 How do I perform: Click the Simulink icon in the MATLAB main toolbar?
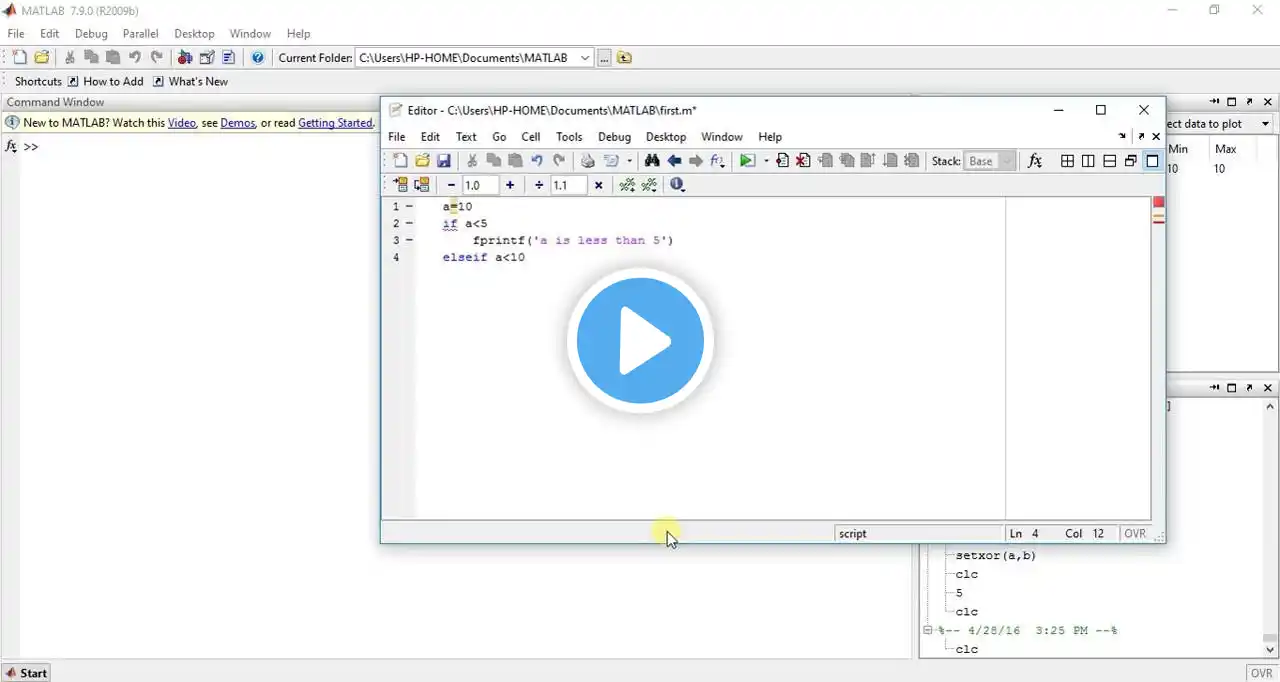[x=185, y=58]
